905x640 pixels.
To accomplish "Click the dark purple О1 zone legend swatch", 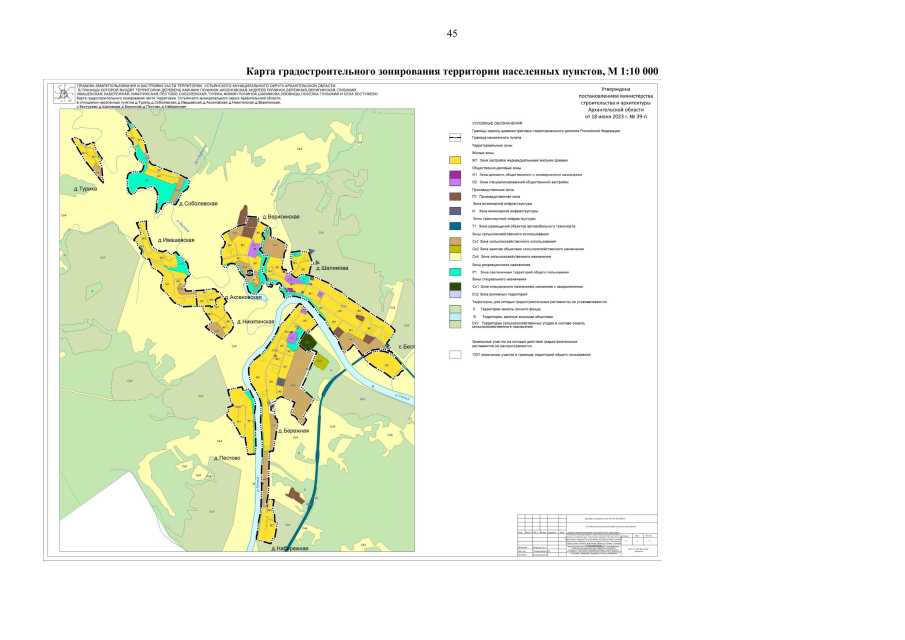I will (455, 174).
